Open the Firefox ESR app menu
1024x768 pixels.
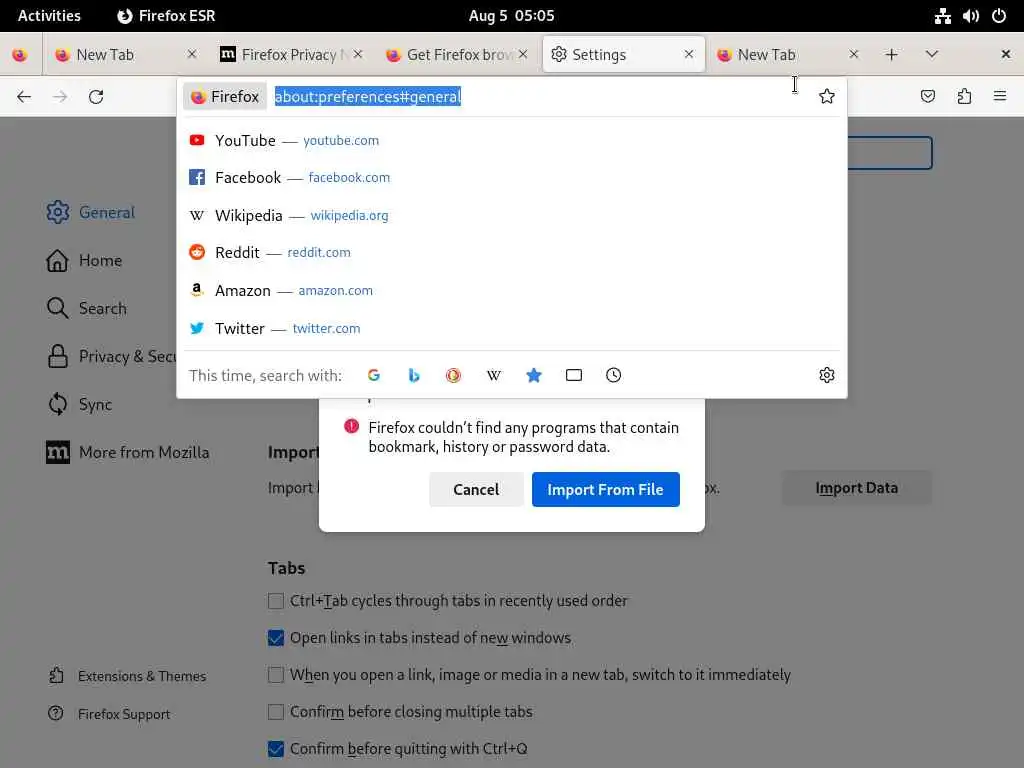point(167,16)
